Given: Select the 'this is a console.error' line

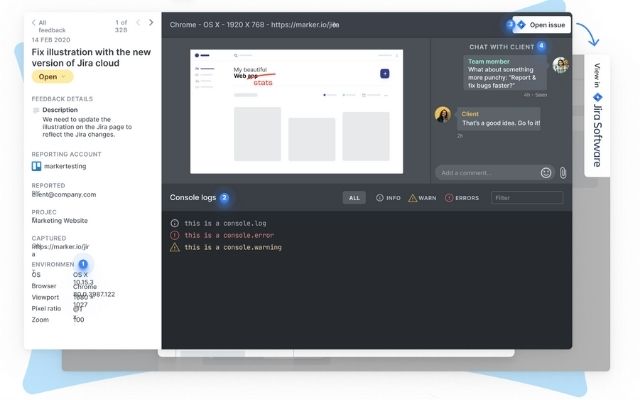Looking at the screenshot, I should pos(229,235).
